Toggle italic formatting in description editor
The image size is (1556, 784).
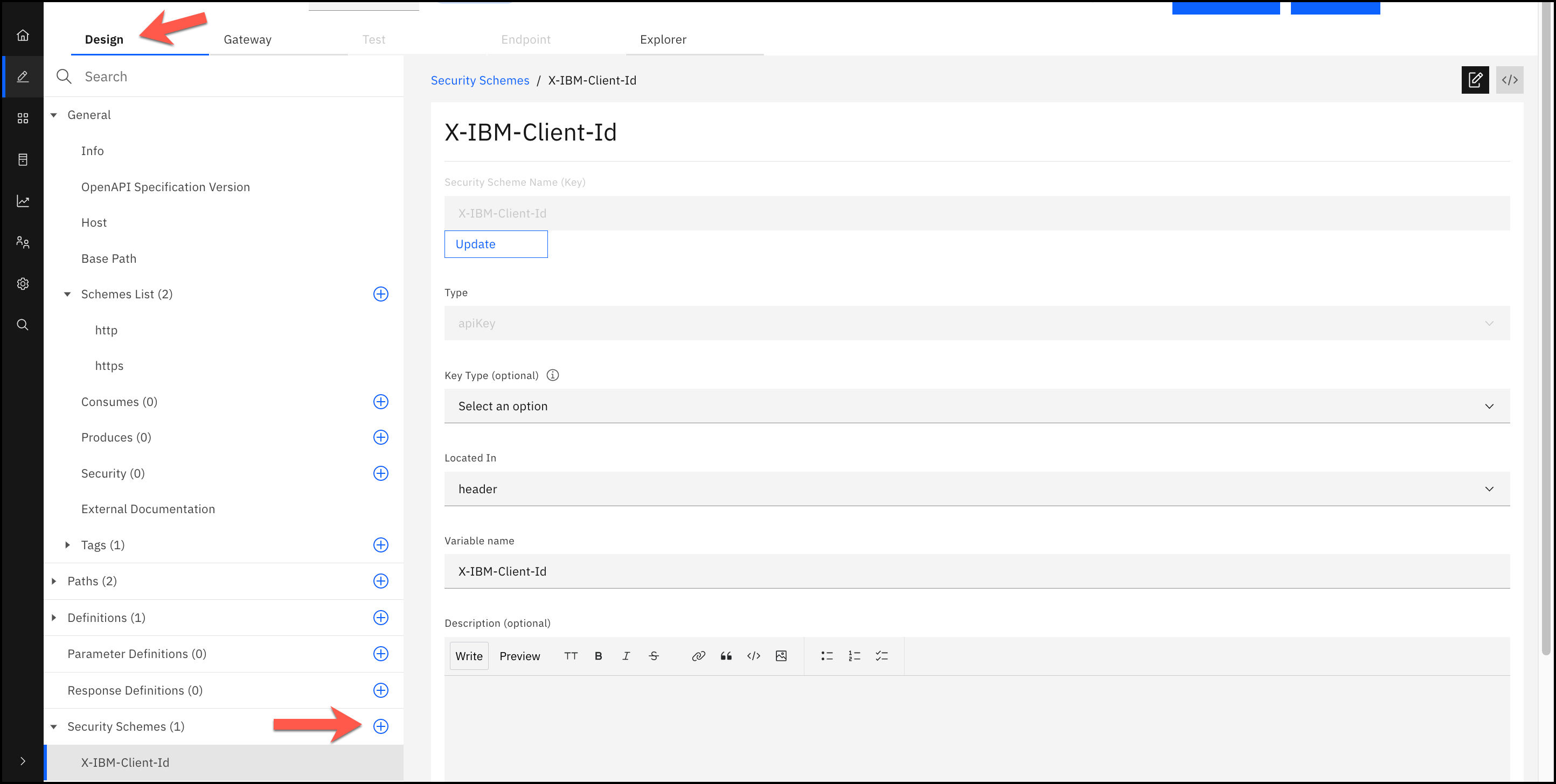626,656
